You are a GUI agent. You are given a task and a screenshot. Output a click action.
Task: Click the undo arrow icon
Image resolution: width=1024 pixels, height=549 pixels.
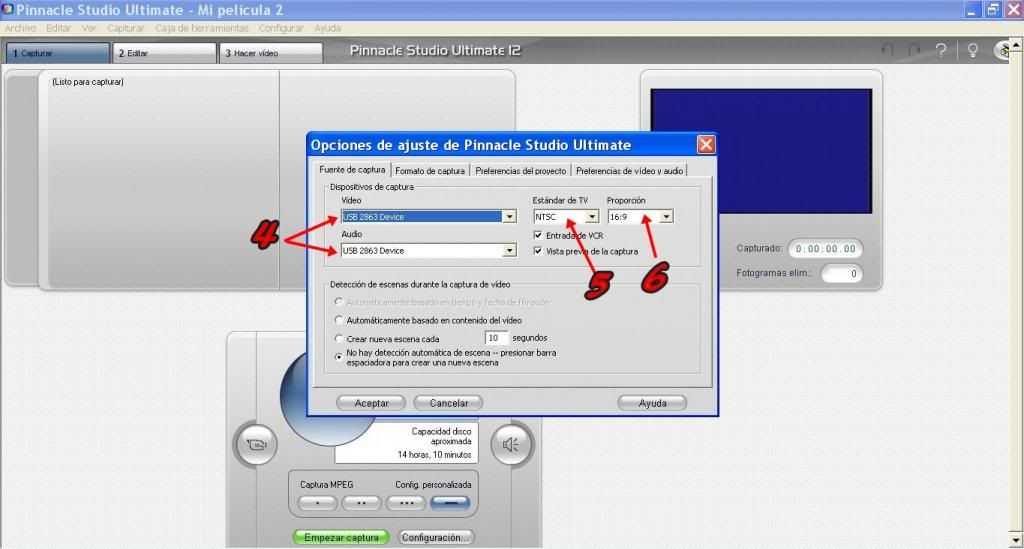[x=887, y=50]
